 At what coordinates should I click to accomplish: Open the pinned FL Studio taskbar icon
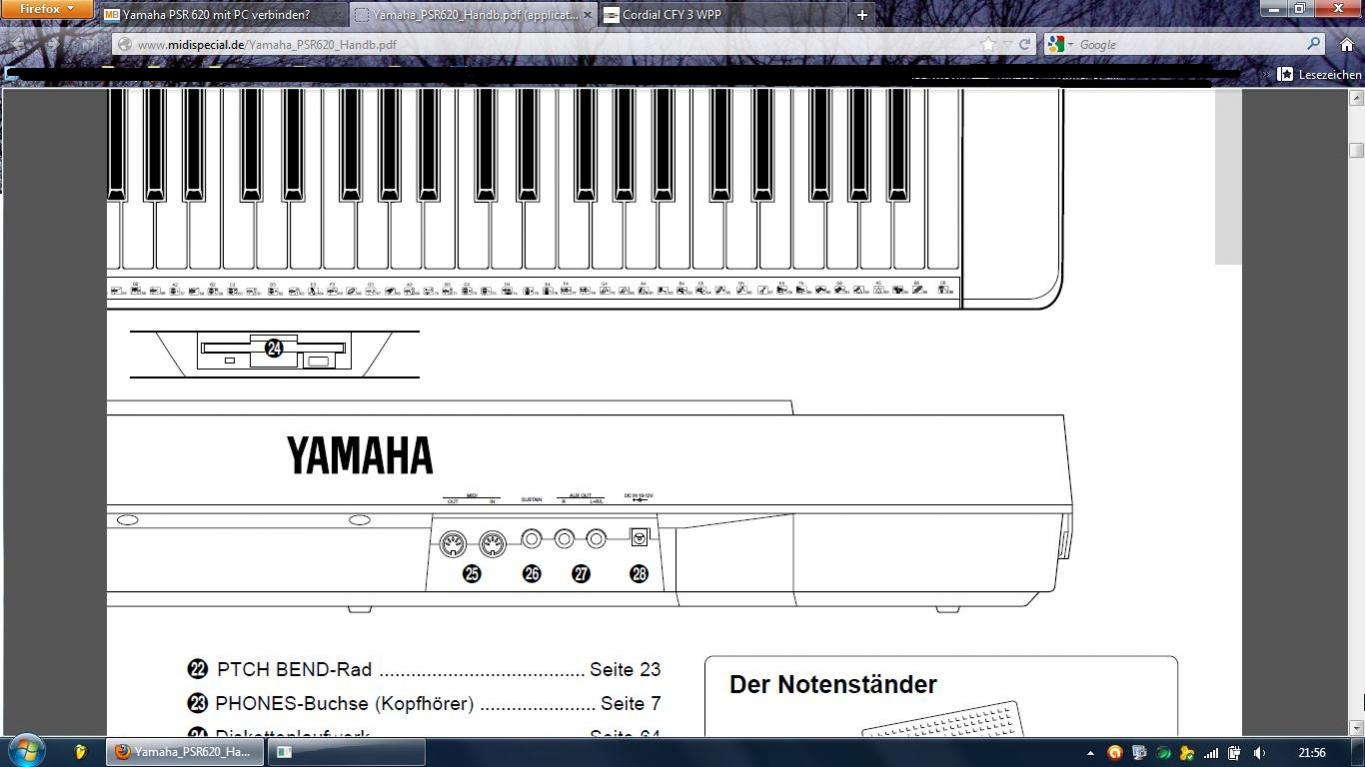click(x=80, y=752)
